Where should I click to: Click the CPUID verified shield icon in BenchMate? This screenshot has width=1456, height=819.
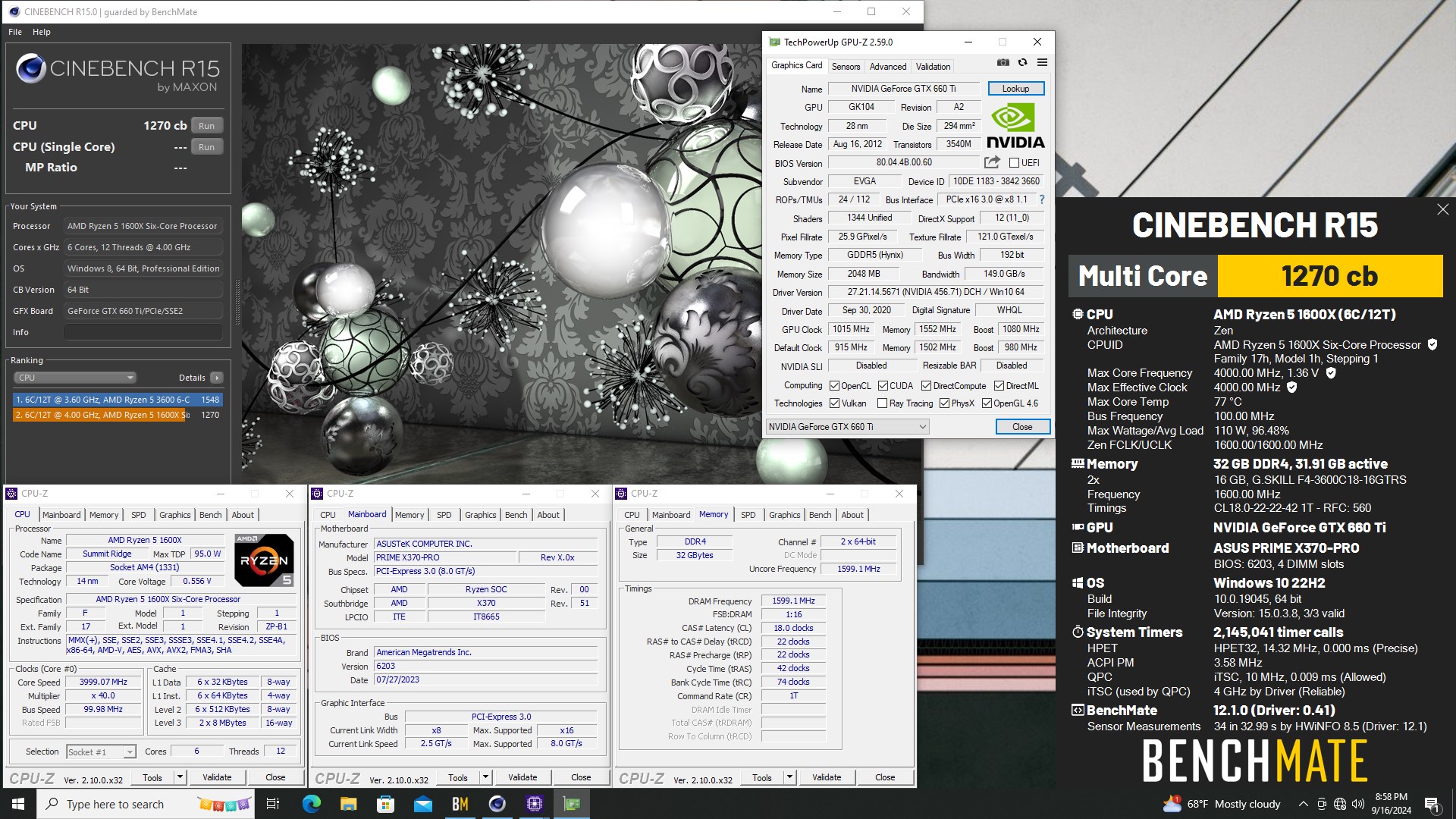[1432, 344]
